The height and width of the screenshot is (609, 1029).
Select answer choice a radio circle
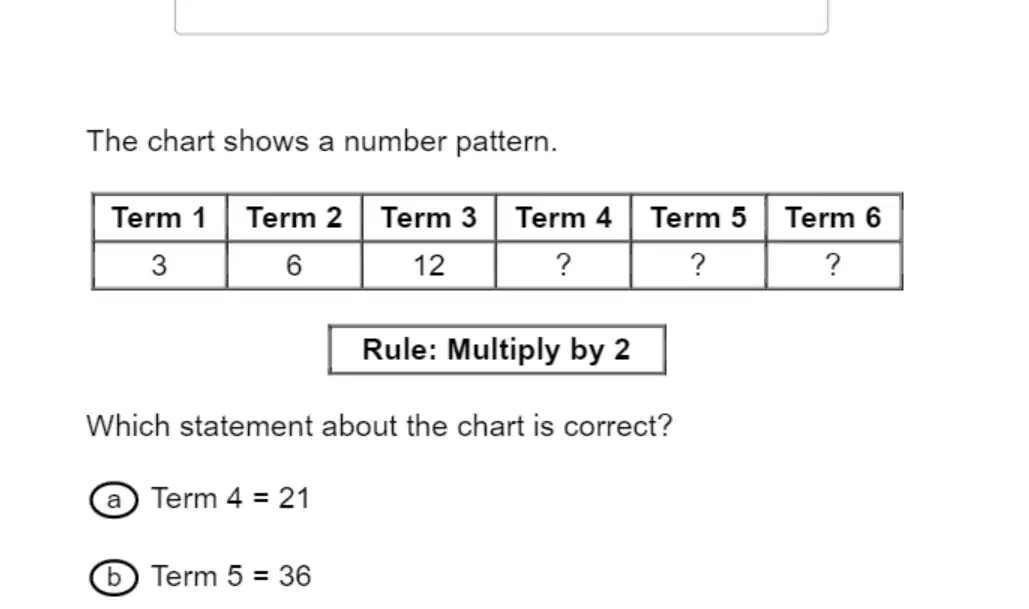[114, 500]
